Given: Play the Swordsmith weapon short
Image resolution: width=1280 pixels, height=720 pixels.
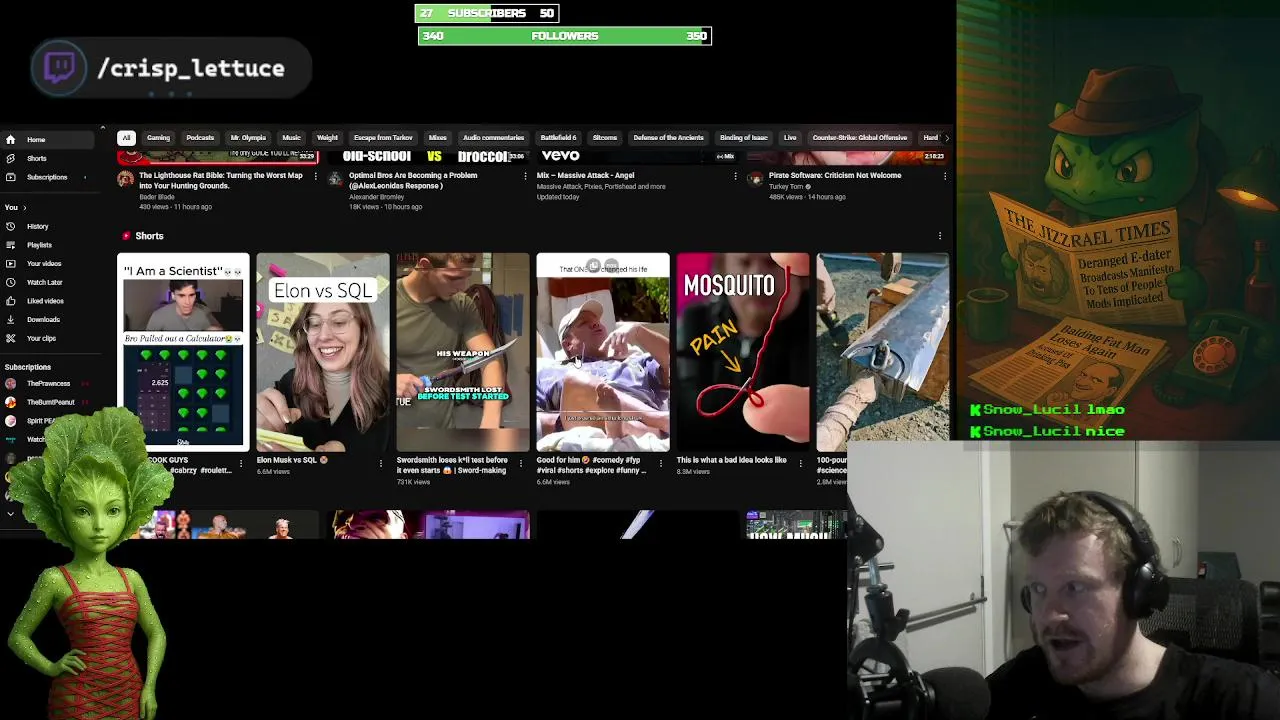Looking at the screenshot, I should pyautogui.click(x=463, y=352).
